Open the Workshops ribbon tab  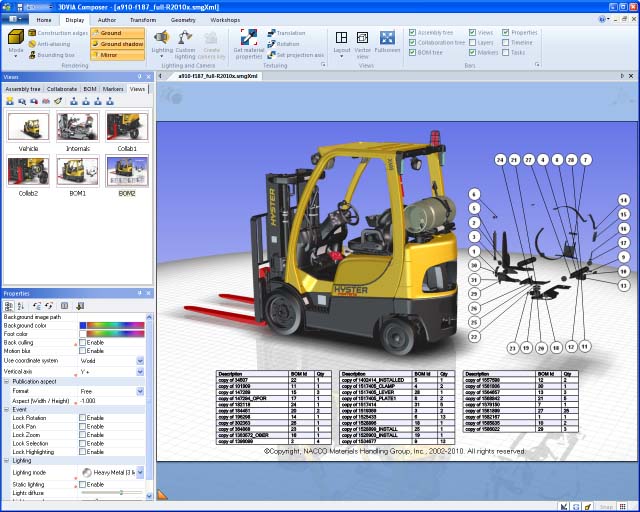click(x=225, y=20)
